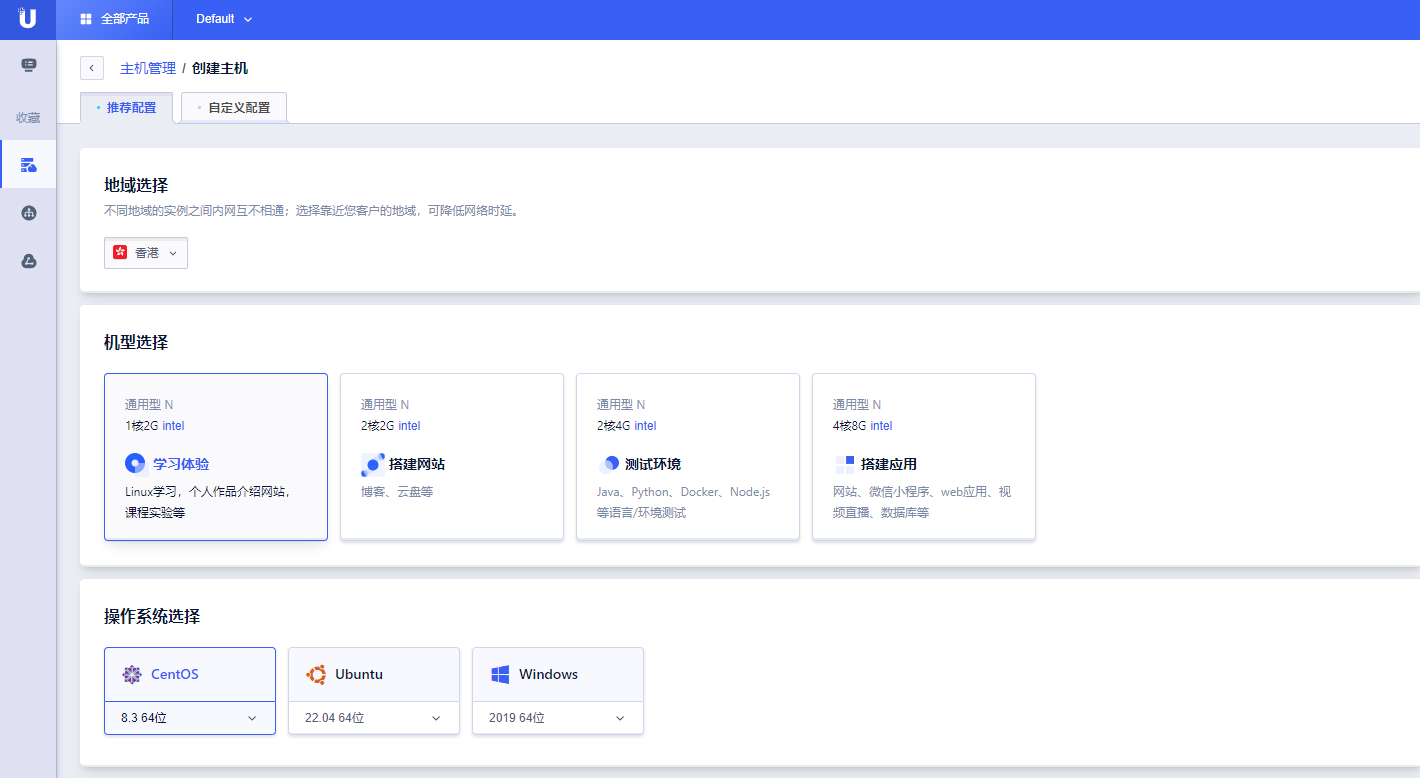Viewport: 1420px width, 778px height.
Task: Open 全部产品 in the top navigation bar
Action: click(113, 19)
